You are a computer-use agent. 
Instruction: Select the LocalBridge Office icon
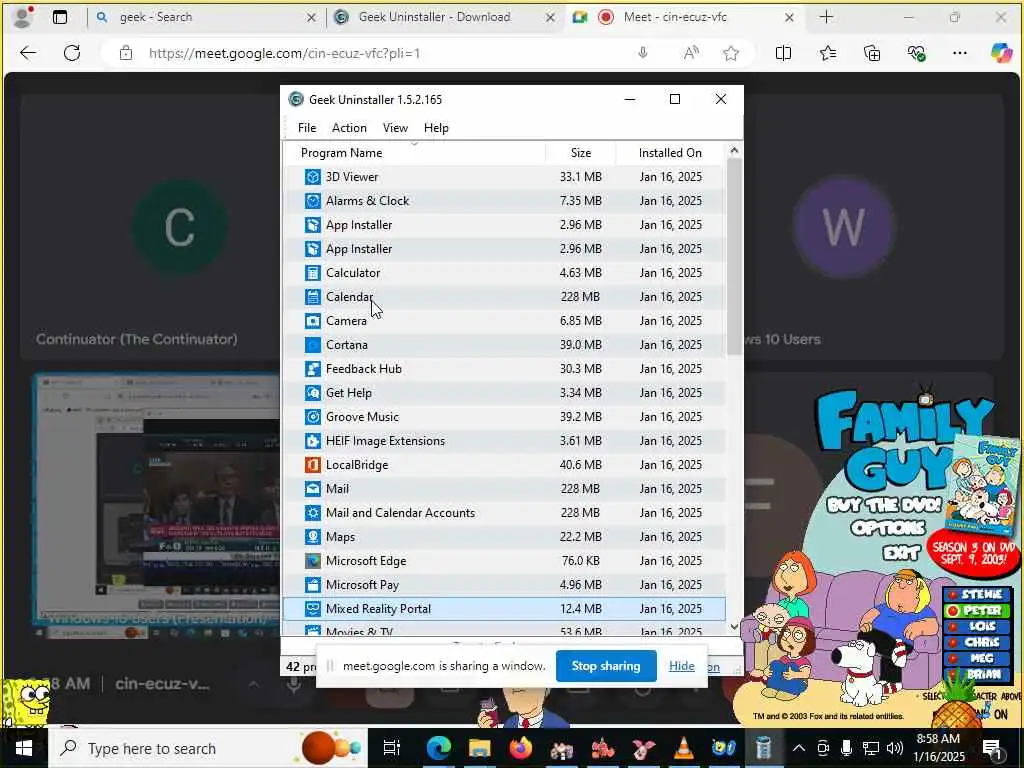(x=313, y=465)
